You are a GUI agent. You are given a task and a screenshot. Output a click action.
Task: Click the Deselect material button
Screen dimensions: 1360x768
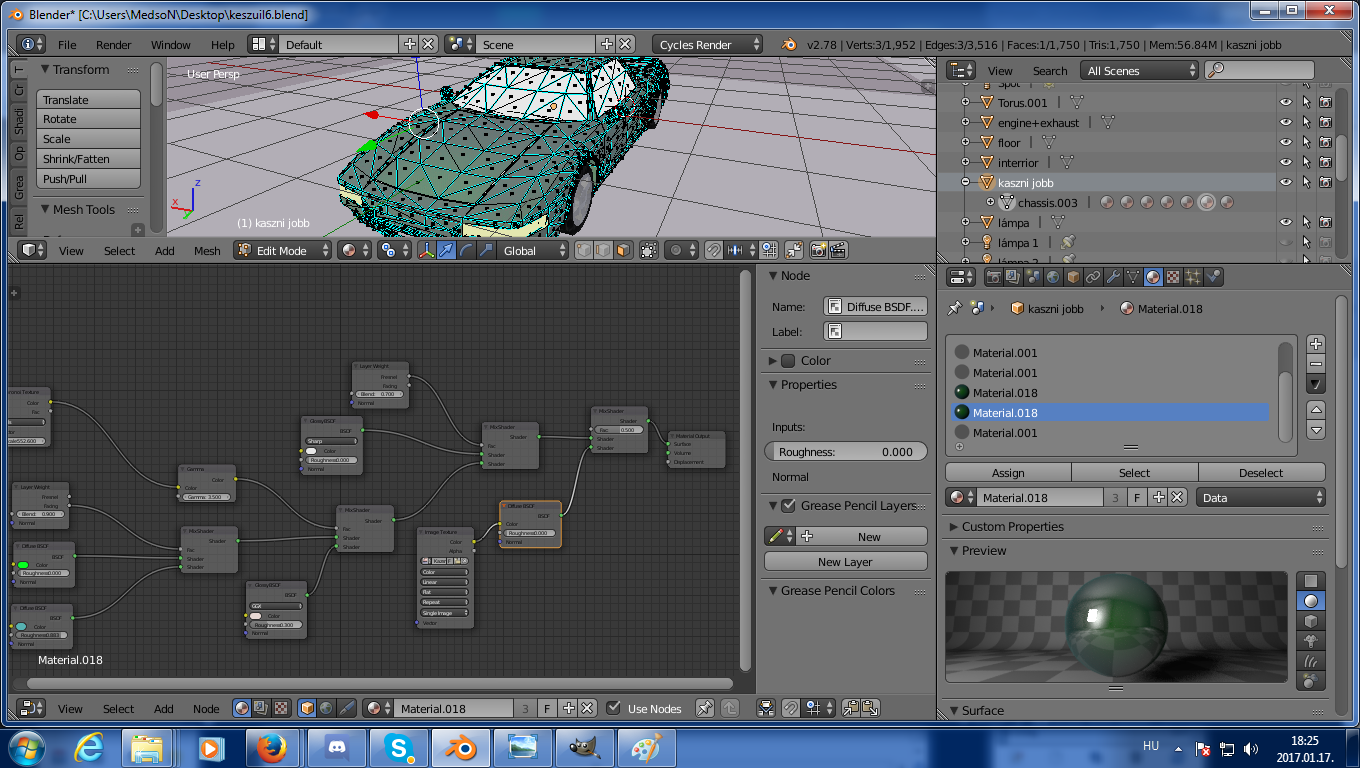pyautogui.click(x=1262, y=472)
